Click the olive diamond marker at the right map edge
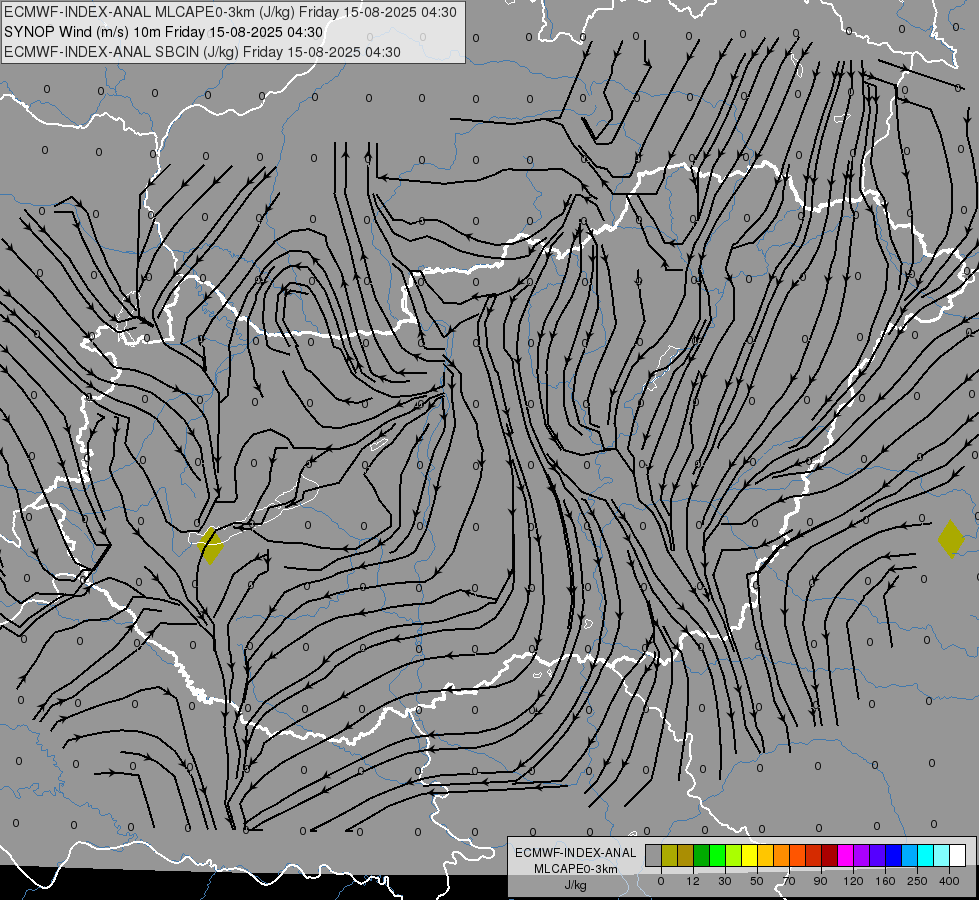The width and height of the screenshot is (979, 900). [x=951, y=539]
